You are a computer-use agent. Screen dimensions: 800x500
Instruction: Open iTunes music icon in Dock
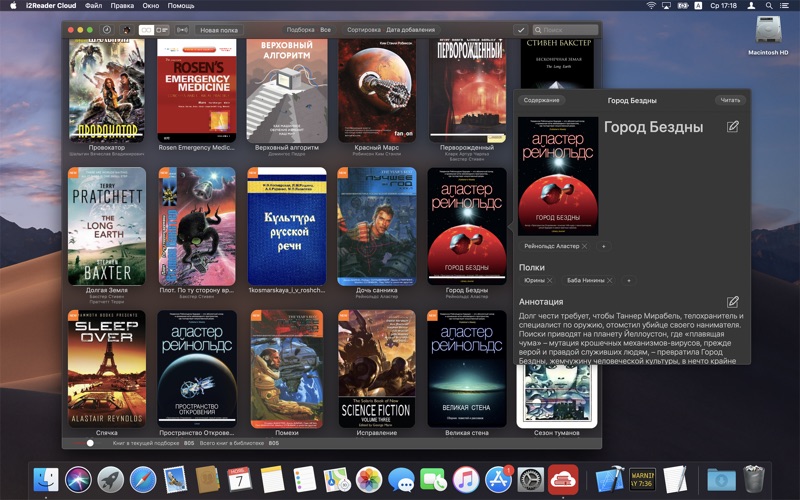tap(466, 480)
